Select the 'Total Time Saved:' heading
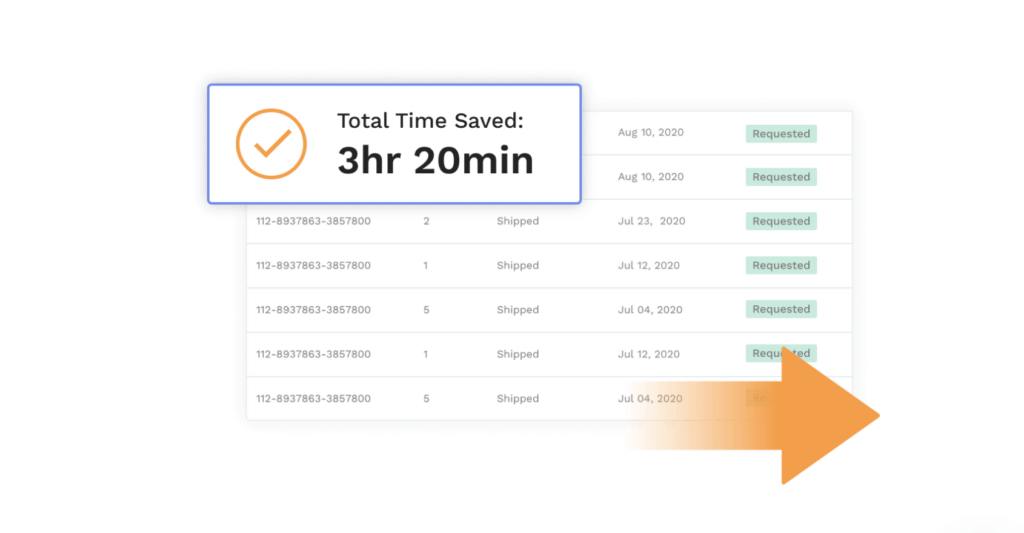The height and width of the screenshot is (533, 1024). pos(430,121)
